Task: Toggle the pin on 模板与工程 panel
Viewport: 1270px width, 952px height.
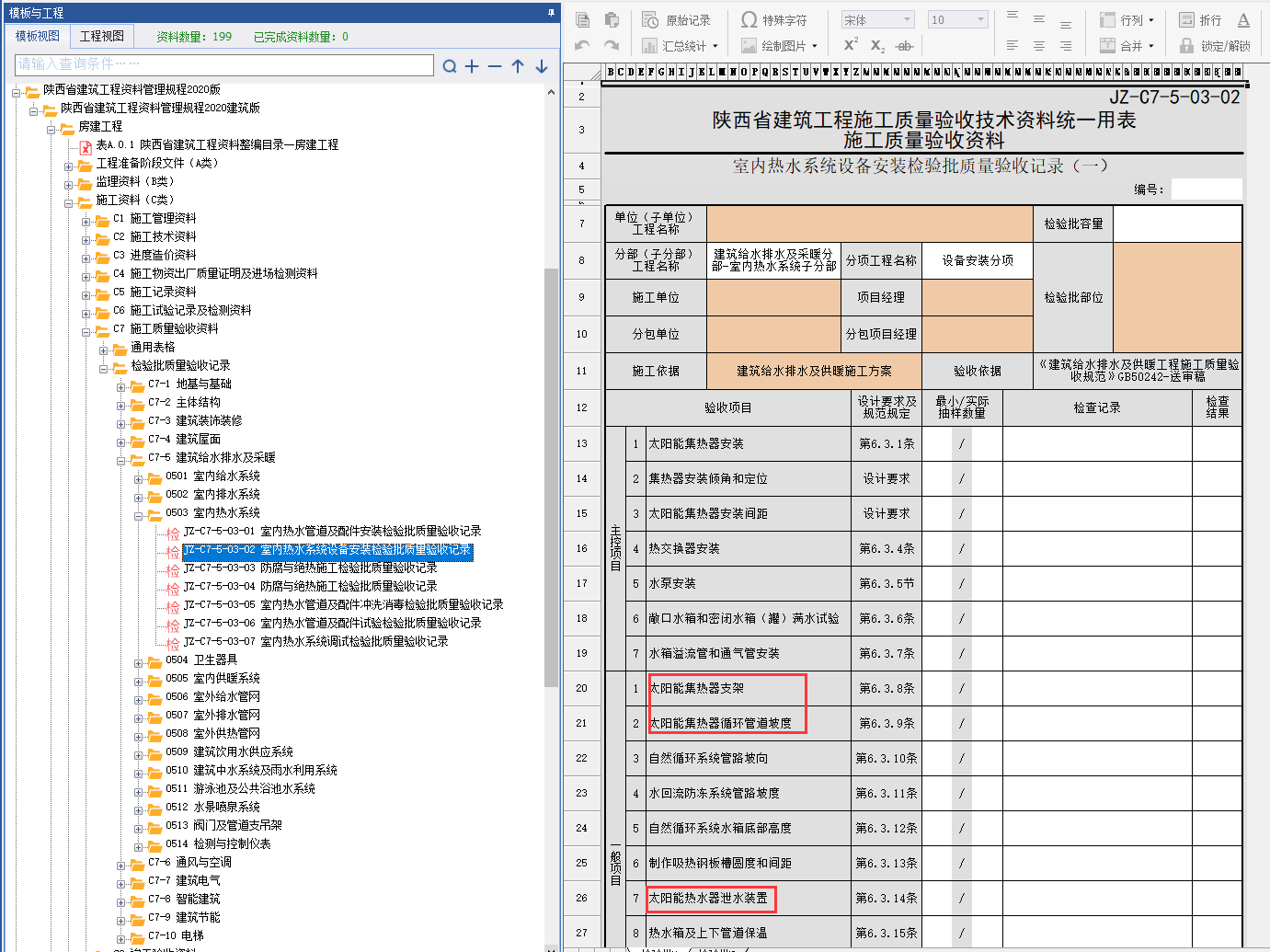Action: tap(551, 13)
